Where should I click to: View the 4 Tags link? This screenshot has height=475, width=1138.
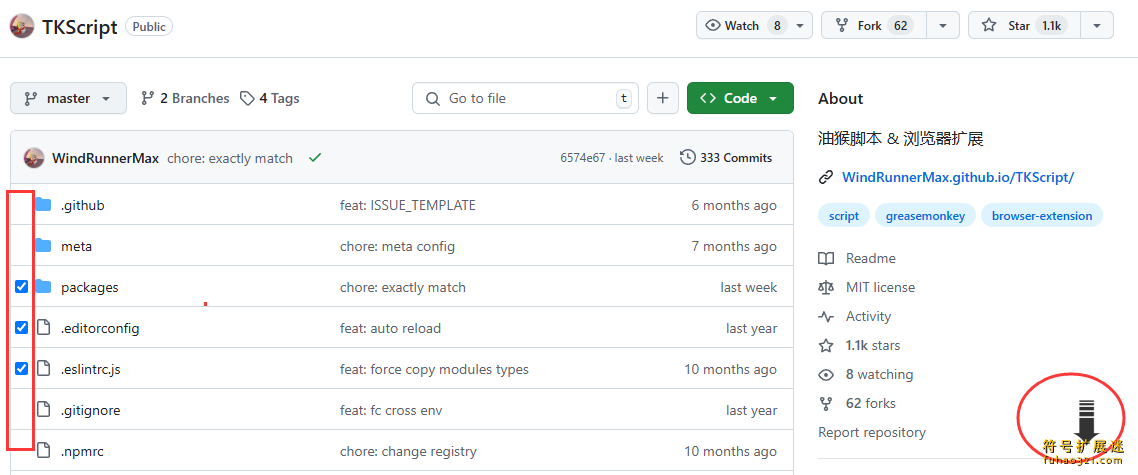(269, 98)
